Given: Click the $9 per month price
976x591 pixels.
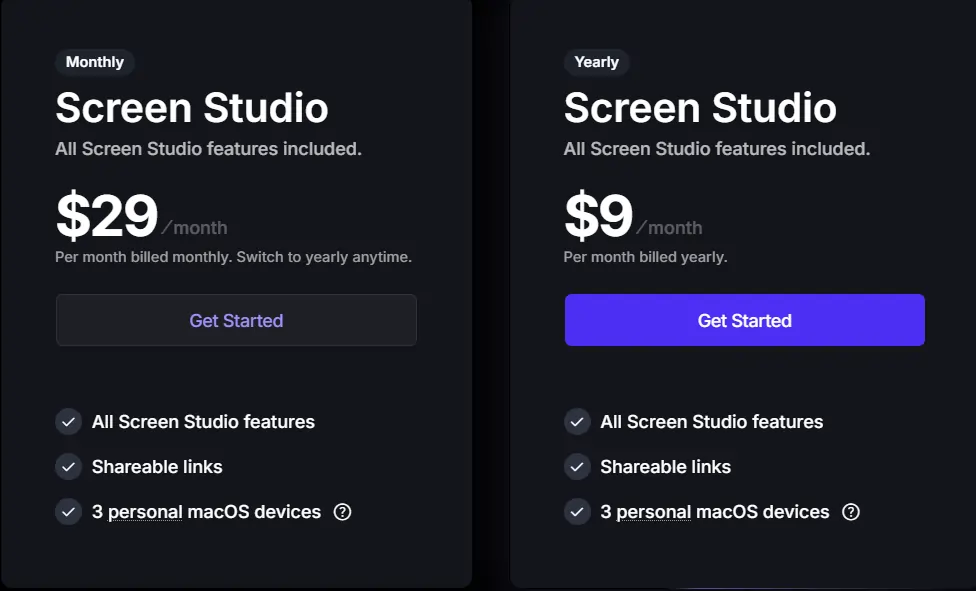Looking at the screenshot, I should pos(599,217).
